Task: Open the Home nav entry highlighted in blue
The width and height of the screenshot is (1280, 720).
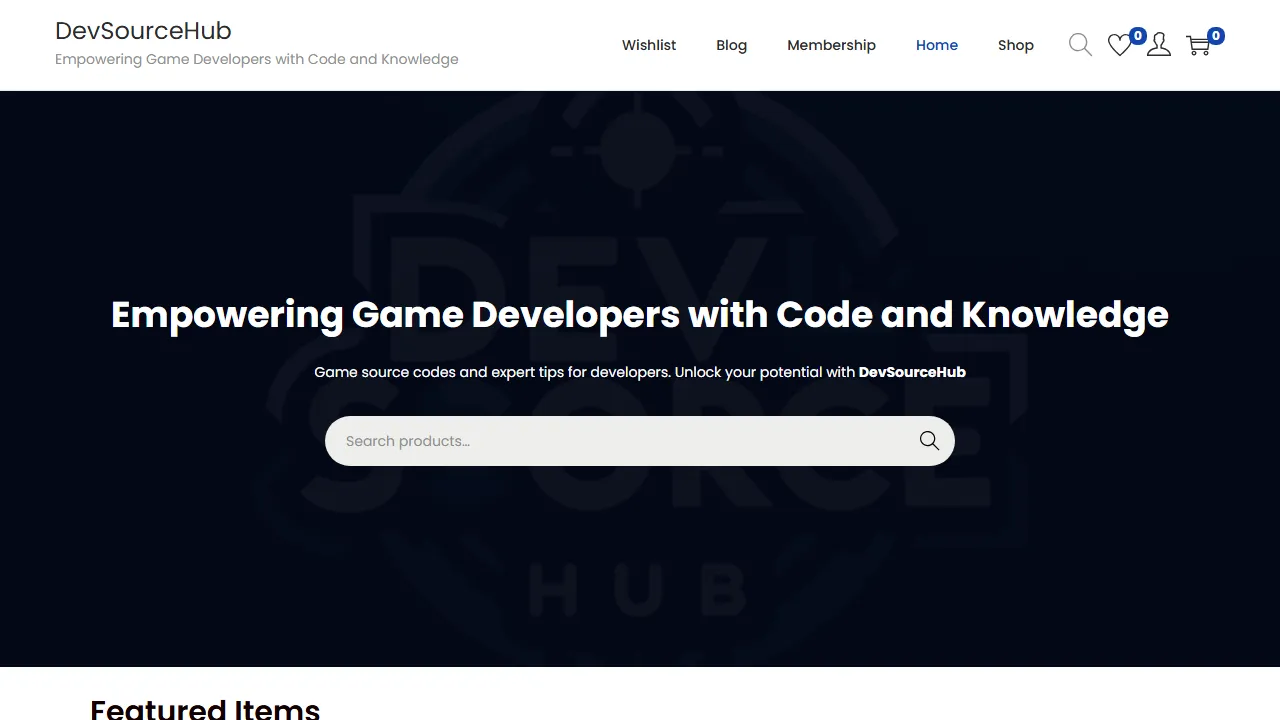Action: coord(937,45)
